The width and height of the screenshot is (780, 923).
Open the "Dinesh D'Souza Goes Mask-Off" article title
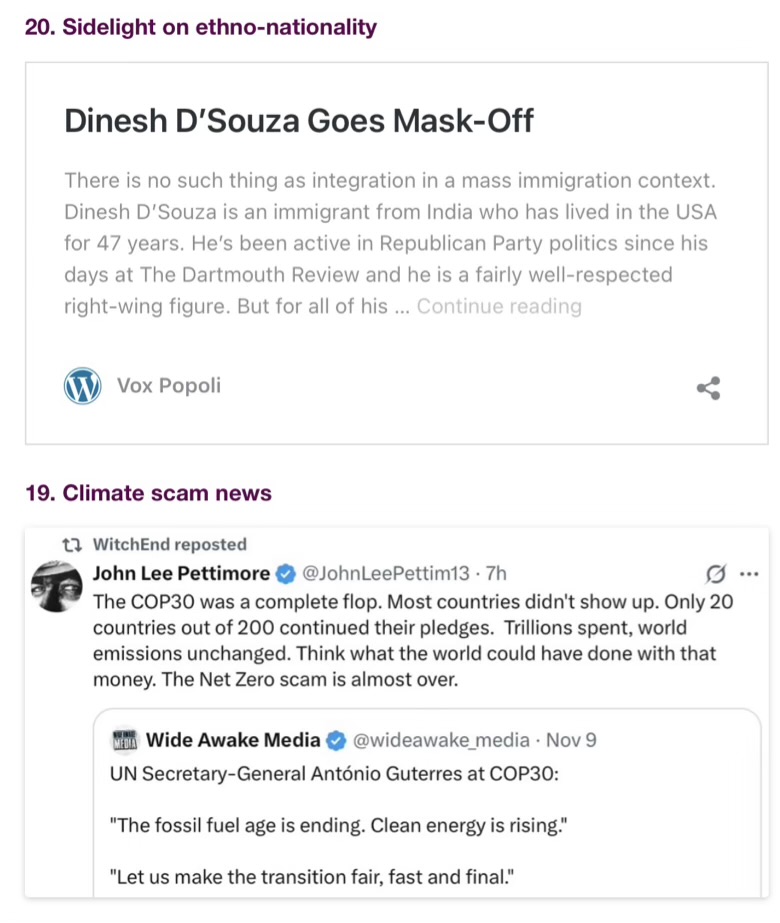[299, 121]
